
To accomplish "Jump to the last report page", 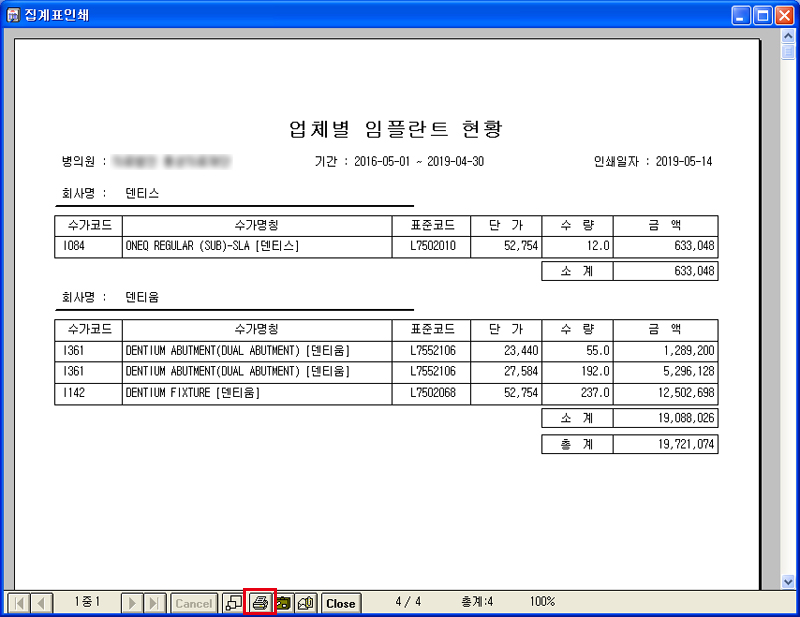I will tap(155, 603).
